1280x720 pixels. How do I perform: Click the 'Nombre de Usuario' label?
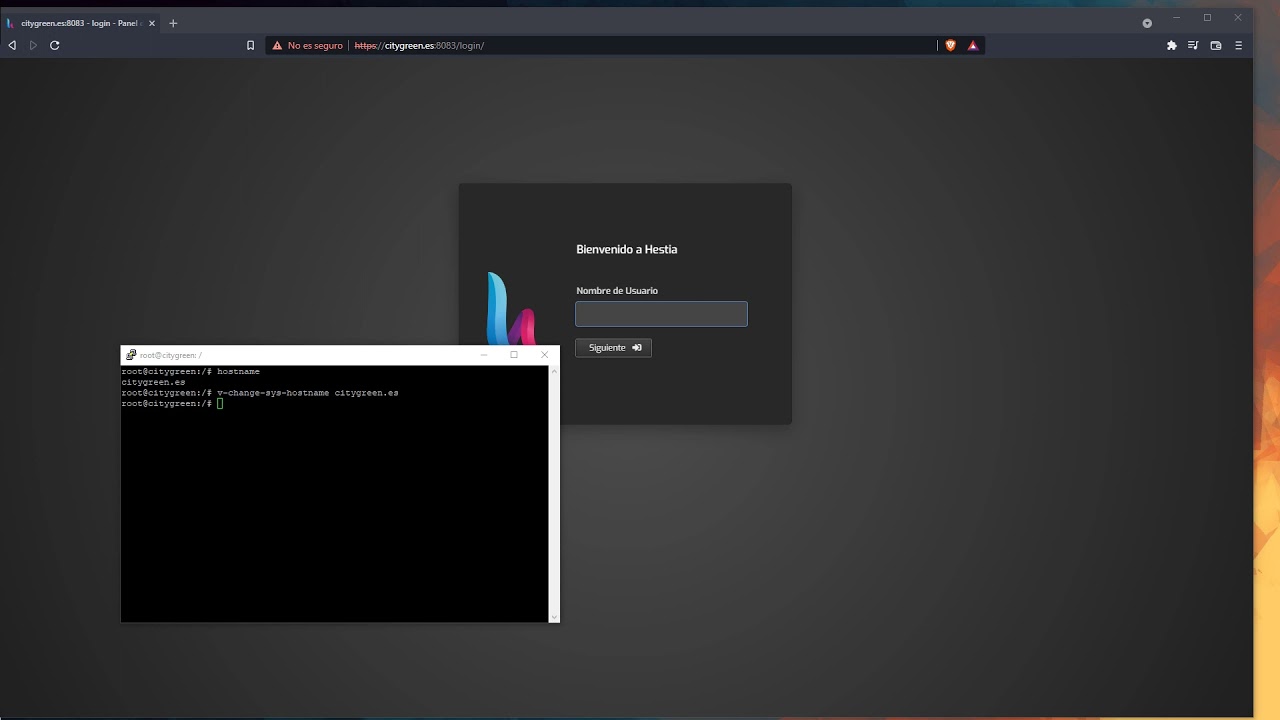tap(617, 291)
